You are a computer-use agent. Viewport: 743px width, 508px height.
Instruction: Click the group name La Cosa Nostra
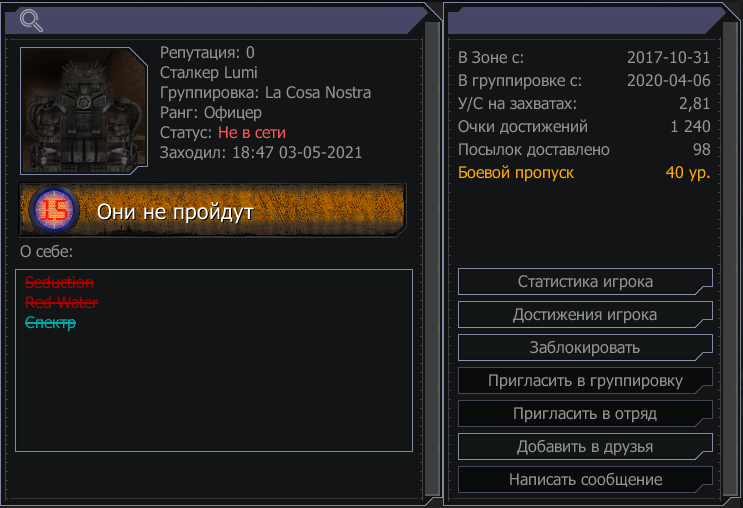[x=318, y=93]
